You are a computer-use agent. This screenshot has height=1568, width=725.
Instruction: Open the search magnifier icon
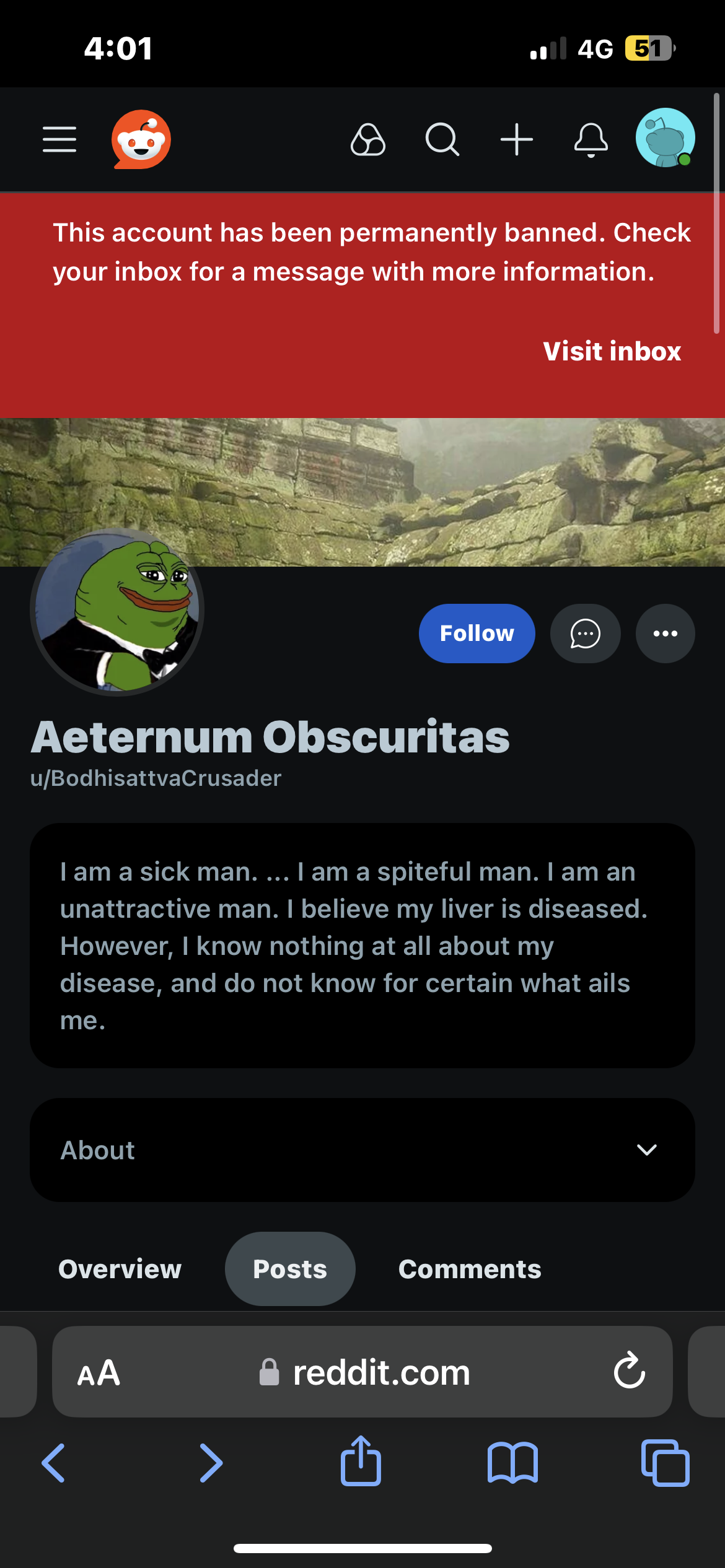click(442, 139)
